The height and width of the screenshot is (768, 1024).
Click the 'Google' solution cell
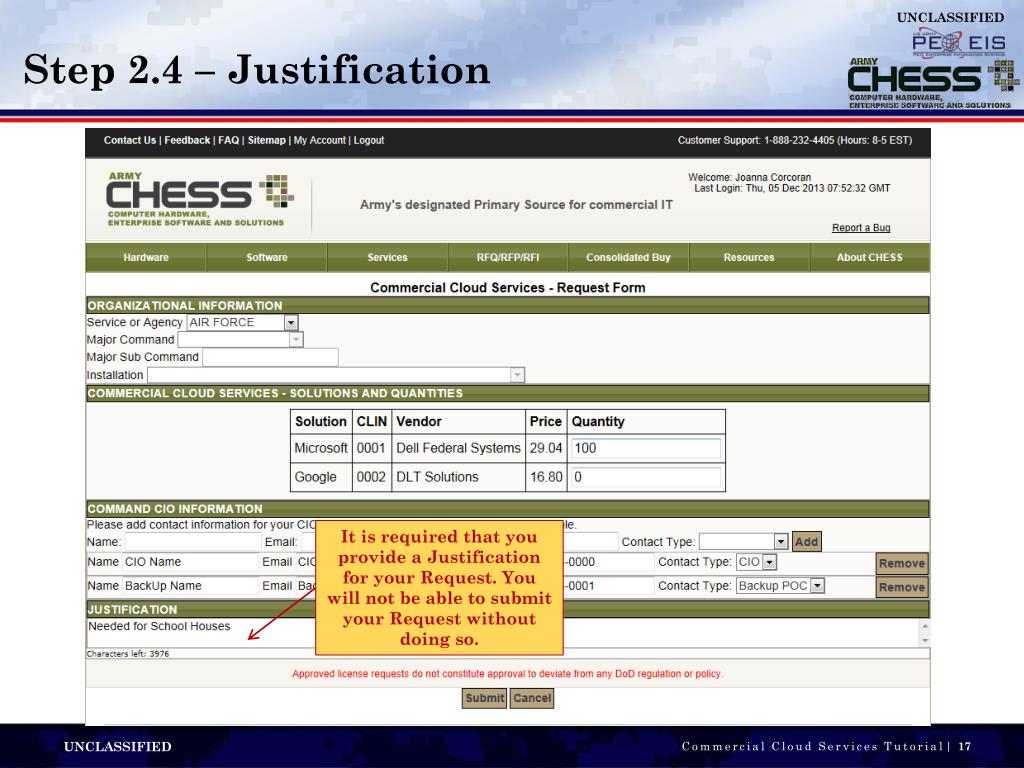point(321,477)
